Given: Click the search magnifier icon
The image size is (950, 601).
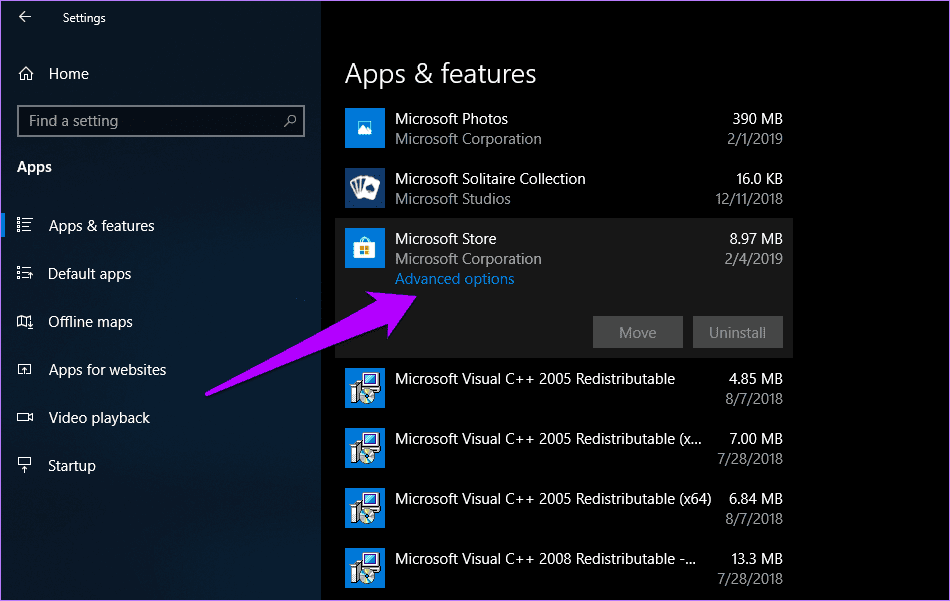Looking at the screenshot, I should [x=290, y=121].
